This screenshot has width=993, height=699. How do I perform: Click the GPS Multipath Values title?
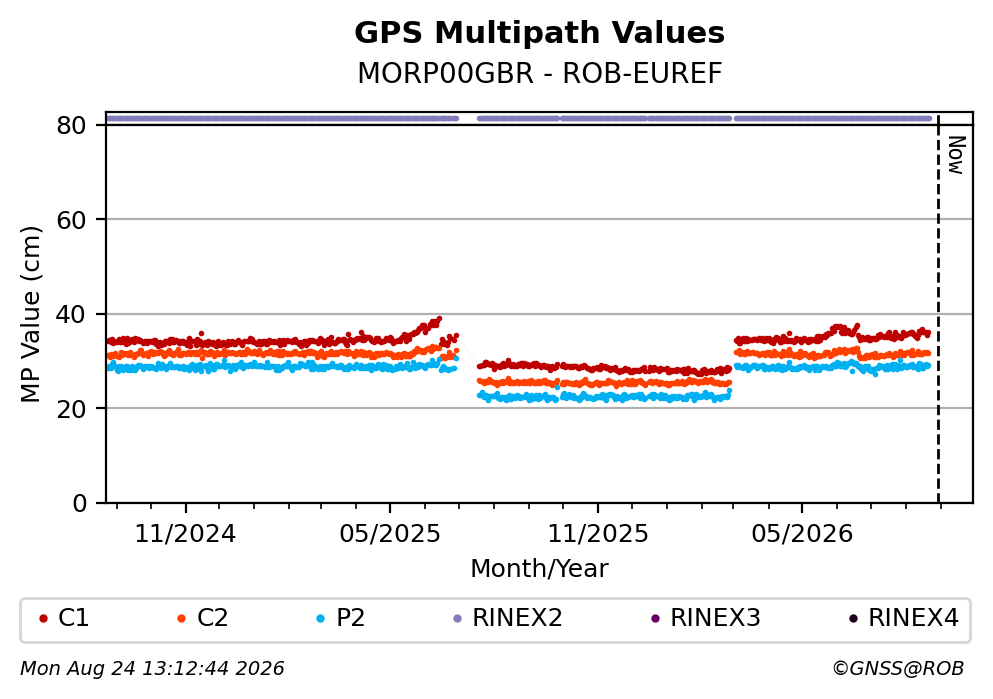coord(539,33)
